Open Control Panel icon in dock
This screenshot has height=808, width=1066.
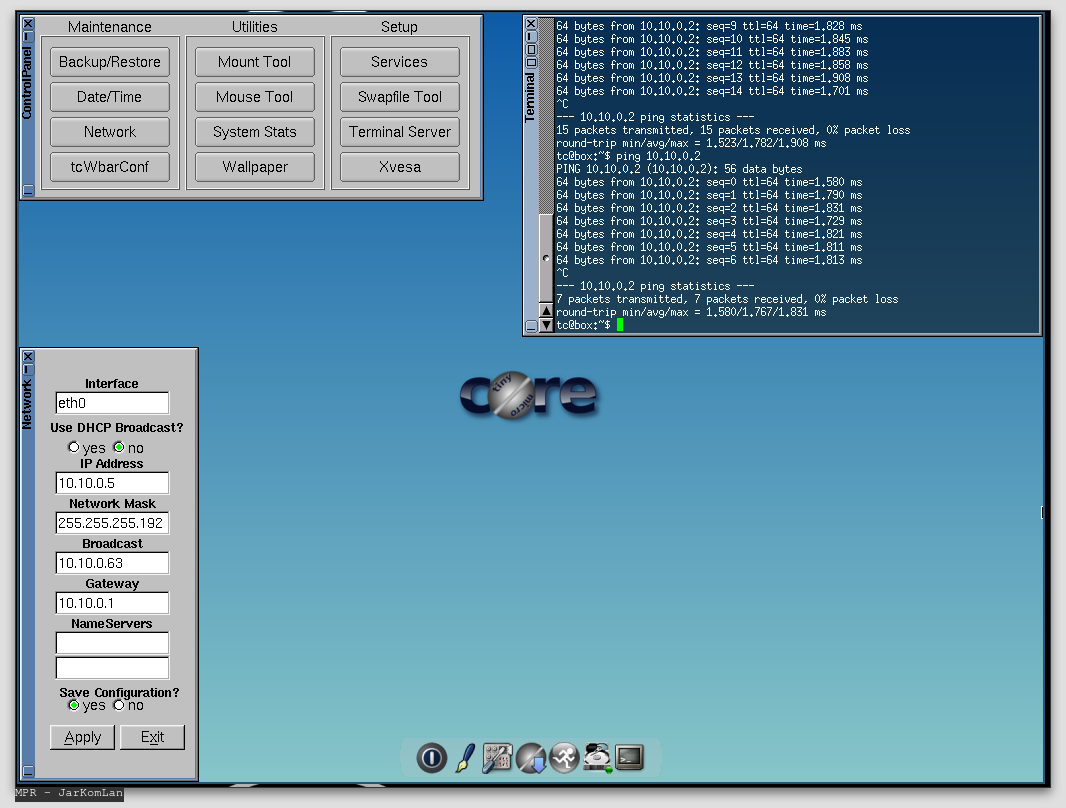[x=497, y=758]
